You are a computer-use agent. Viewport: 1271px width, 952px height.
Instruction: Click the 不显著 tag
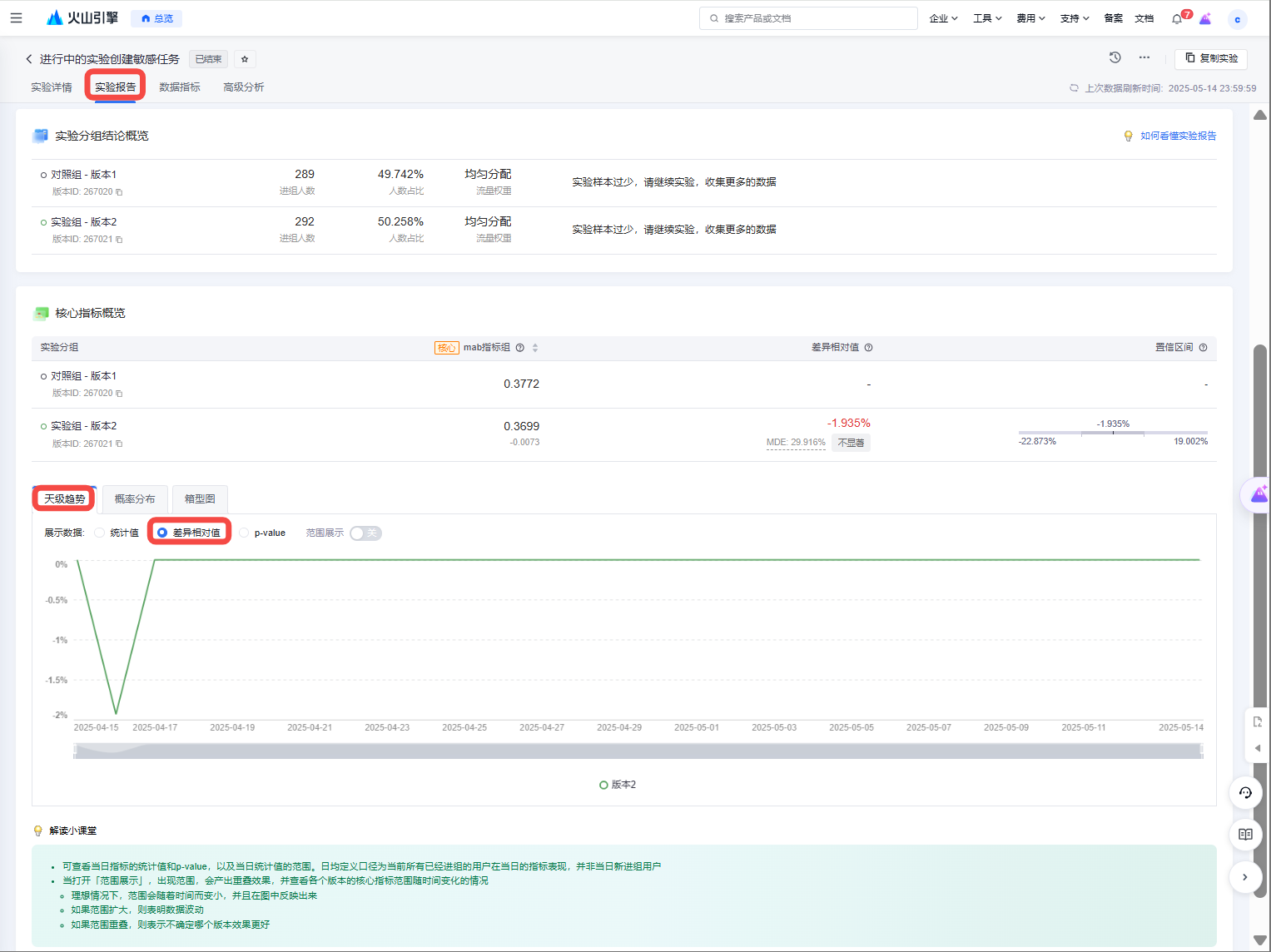pos(851,443)
